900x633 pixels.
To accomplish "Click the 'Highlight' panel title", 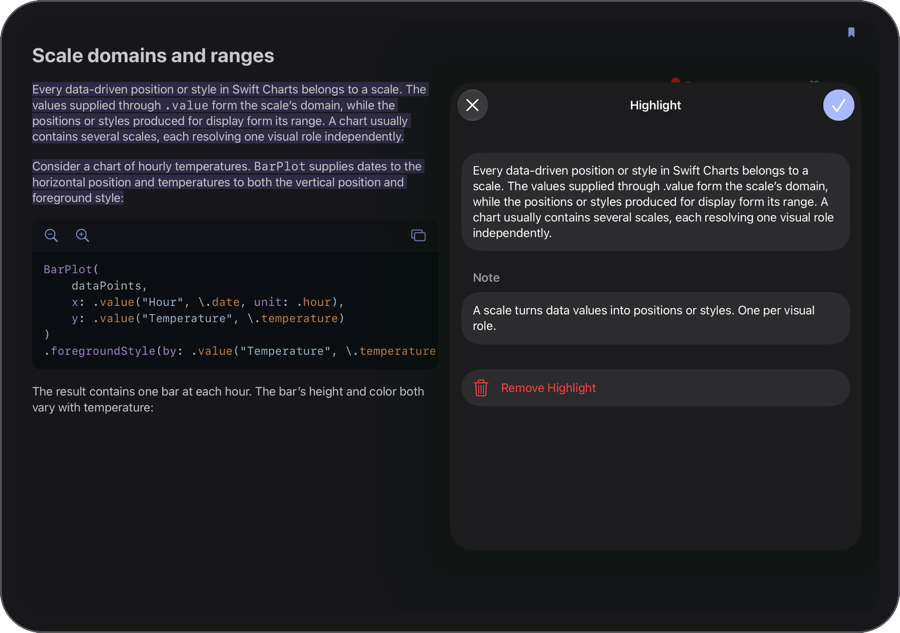I will (655, 105).
